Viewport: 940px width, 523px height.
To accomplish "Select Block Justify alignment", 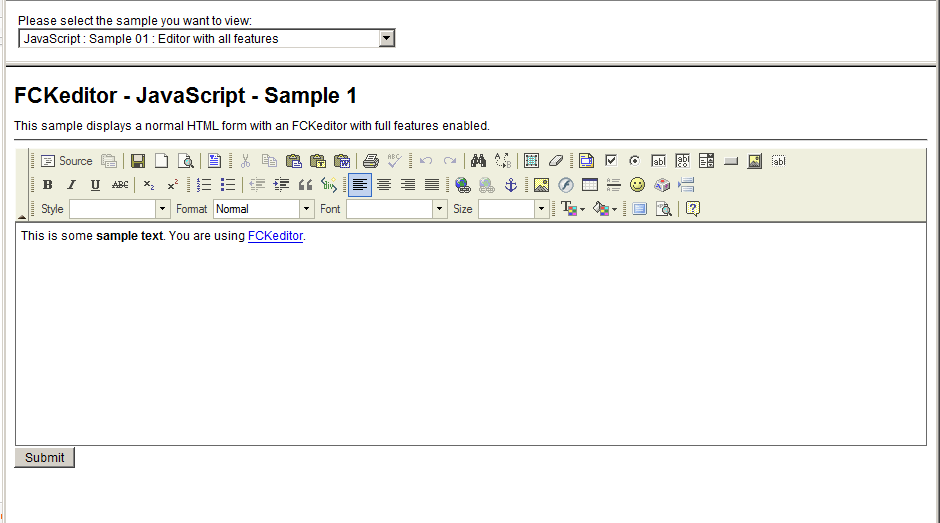I will [x=432, y=185].
